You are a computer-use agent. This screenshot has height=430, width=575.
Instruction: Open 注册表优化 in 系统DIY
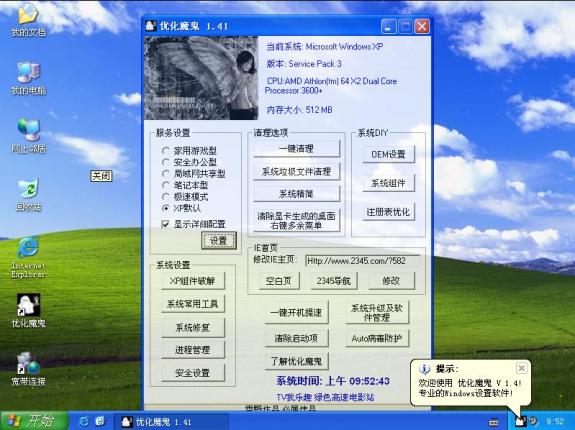pos(388,212)
